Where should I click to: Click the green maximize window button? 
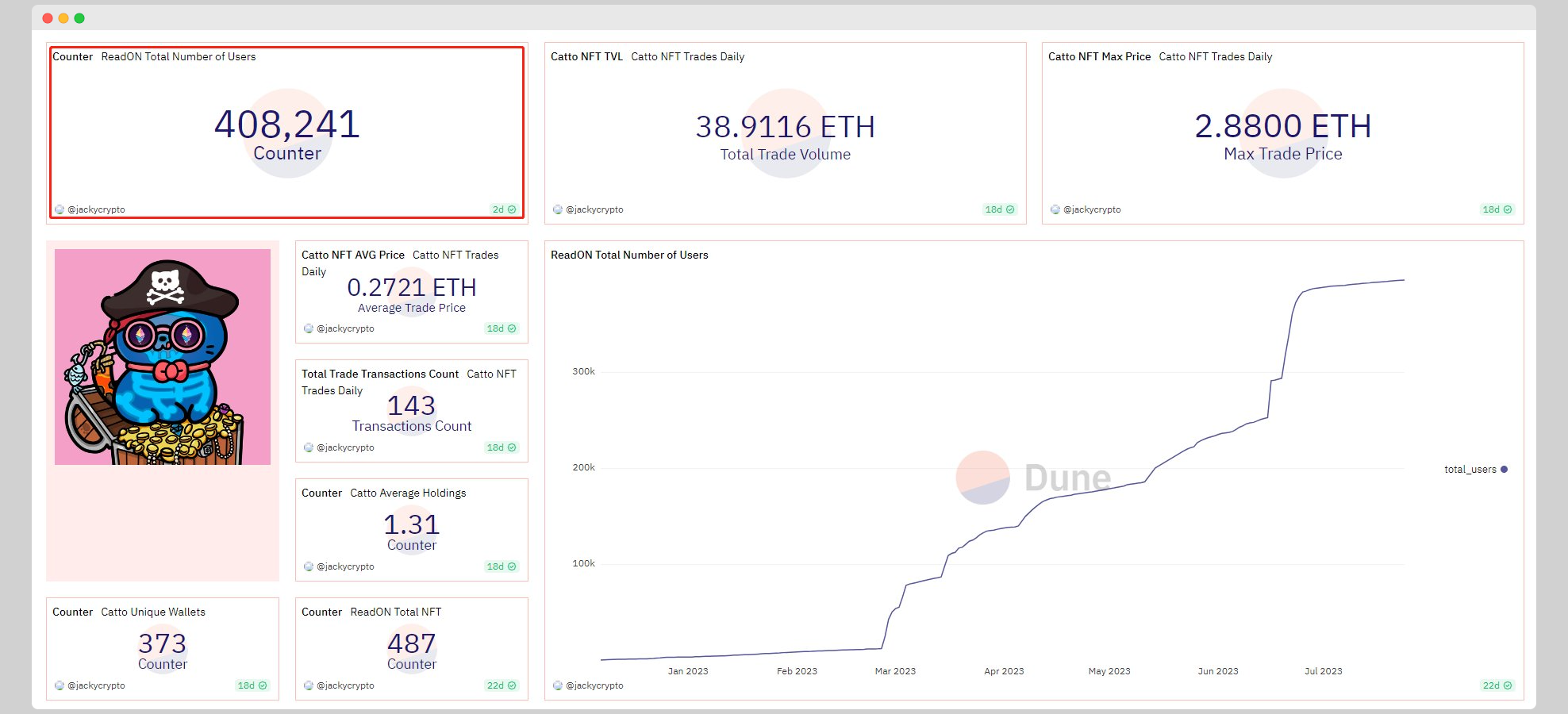(79, 18)
